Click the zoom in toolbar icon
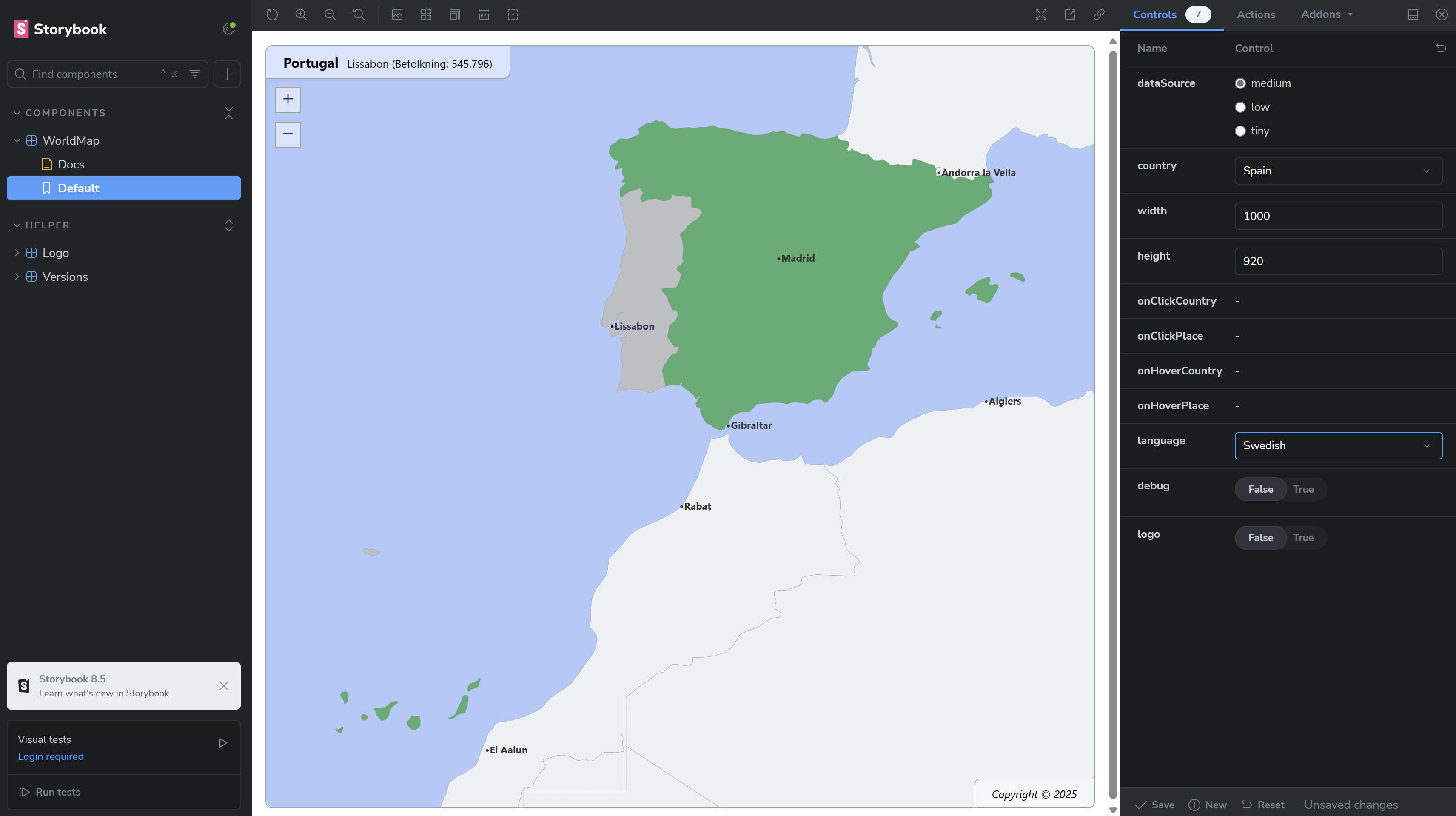Viewport: 1456px width, 816px height. click(x=301, y=15)
